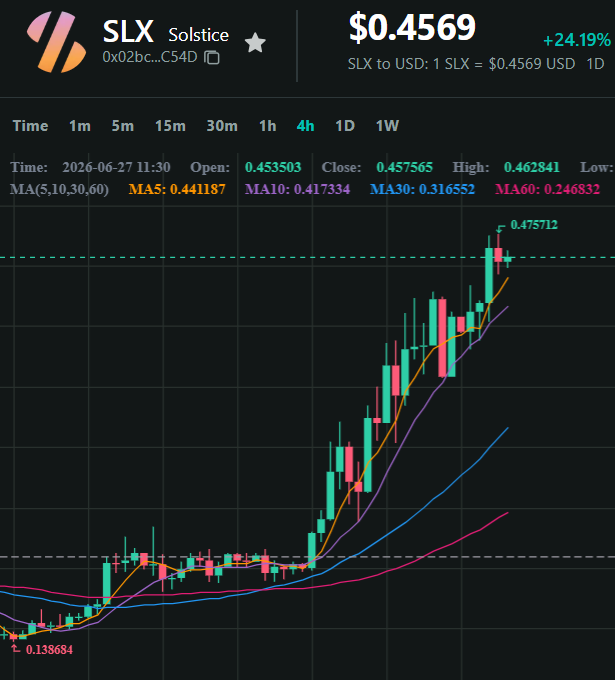The width and height of the screenshot is (615, 680).
Task: Click the Close value 0.457565
Action: (404, 167)
